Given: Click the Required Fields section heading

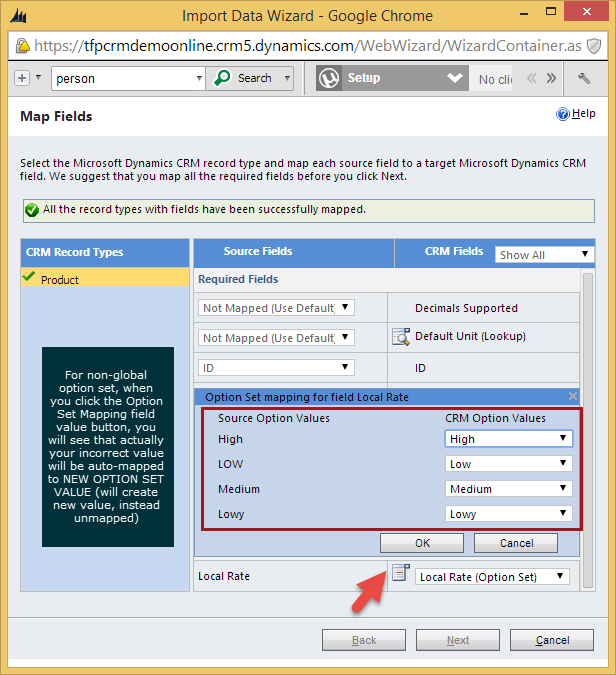Looking at the screenshot, I should (x=238, y=279).
